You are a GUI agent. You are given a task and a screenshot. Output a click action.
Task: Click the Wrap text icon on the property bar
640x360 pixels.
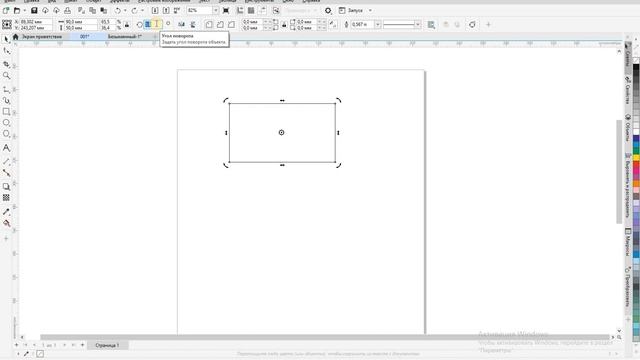pos(431,24)
